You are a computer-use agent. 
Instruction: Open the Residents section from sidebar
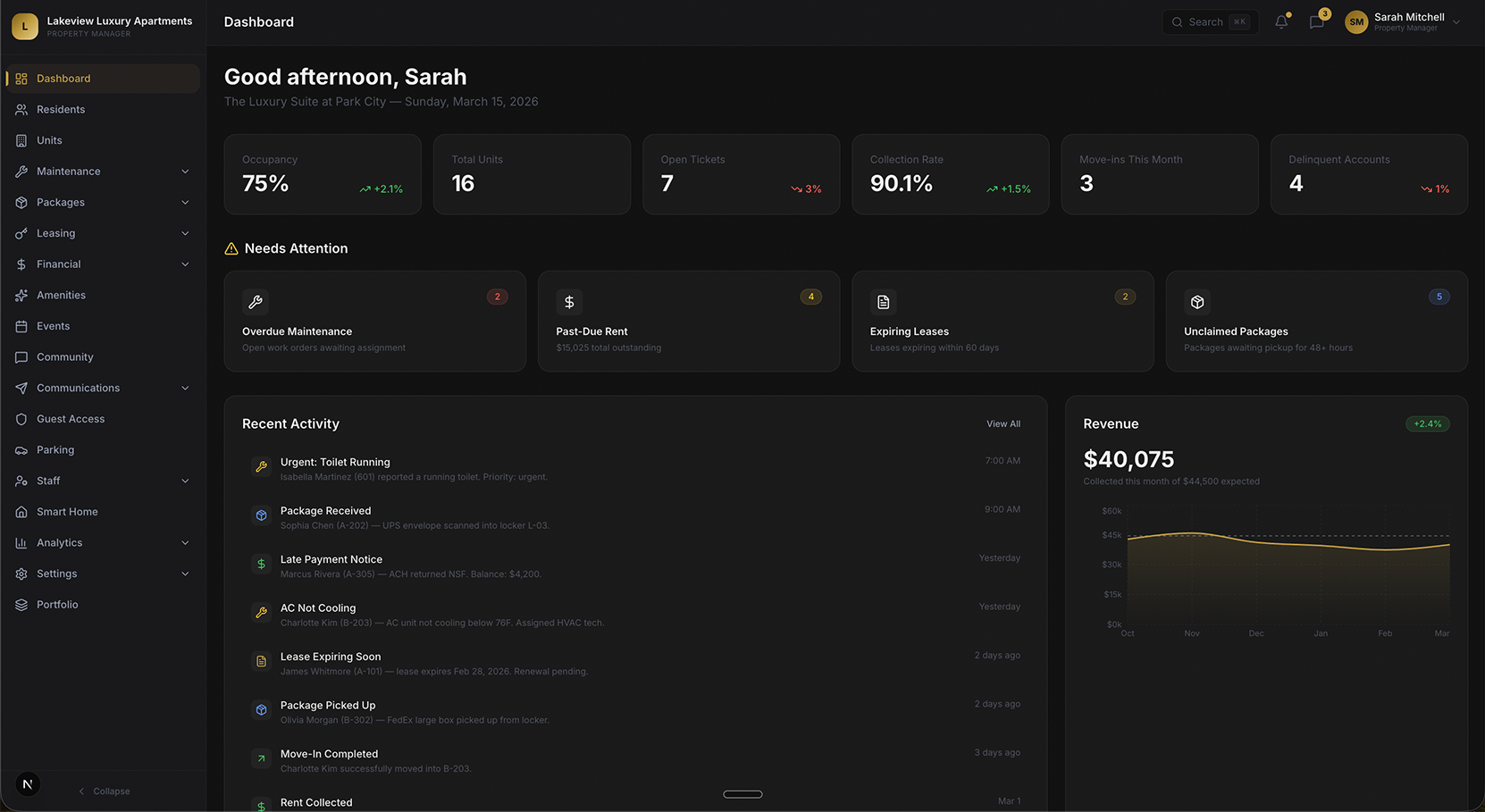tap(60, 109)
